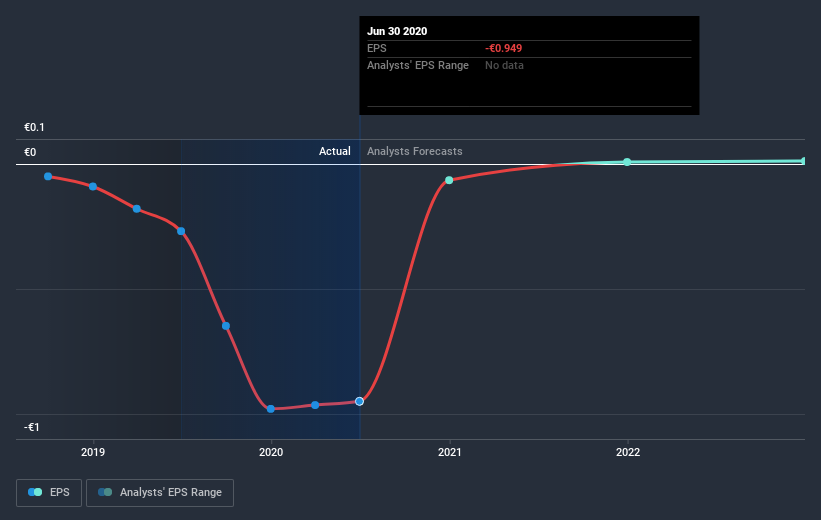The width and height of the screenshot is (821, 520).
Task: Click the EPS legend color icon
Action: click(35, 492)
